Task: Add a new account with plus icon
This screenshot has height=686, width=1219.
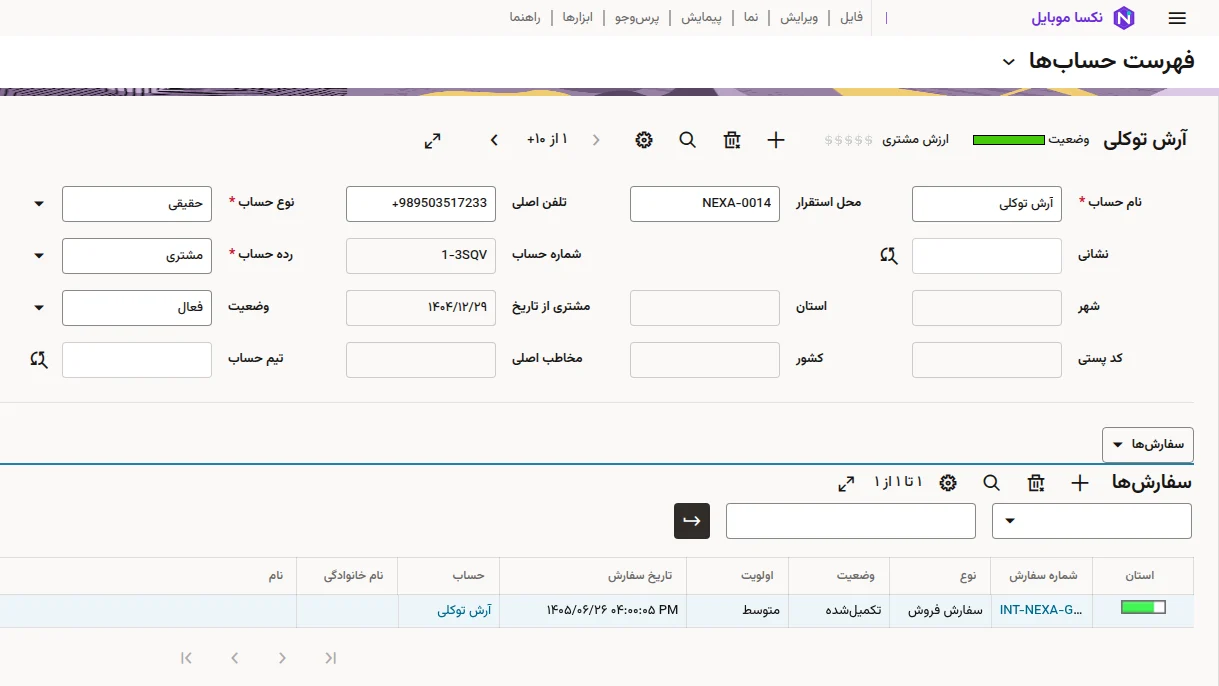Action: pyautogui.click(x=776, y=140)
